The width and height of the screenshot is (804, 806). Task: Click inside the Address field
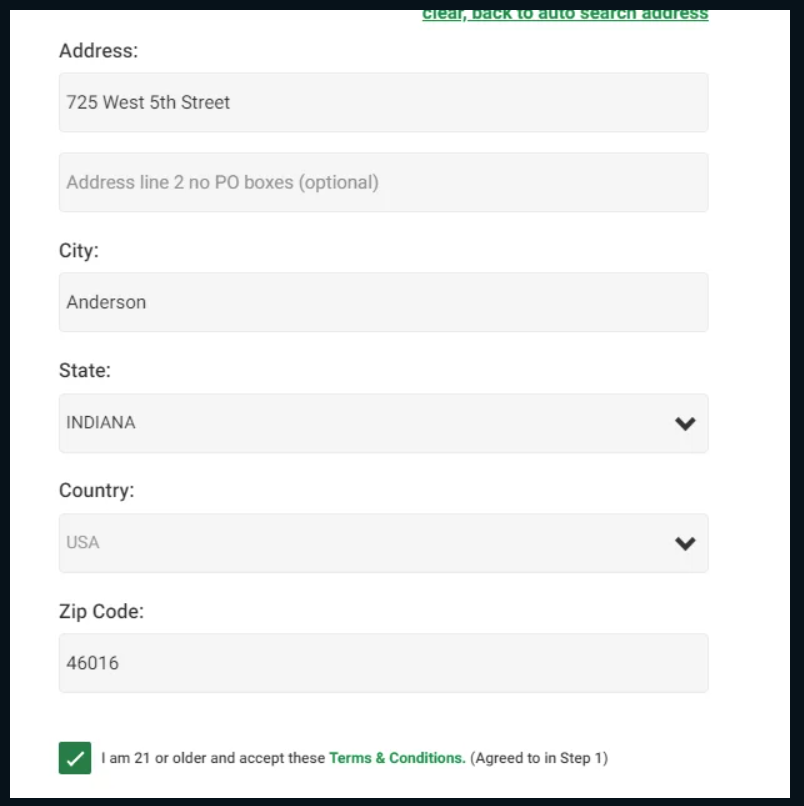click(383, 102)
